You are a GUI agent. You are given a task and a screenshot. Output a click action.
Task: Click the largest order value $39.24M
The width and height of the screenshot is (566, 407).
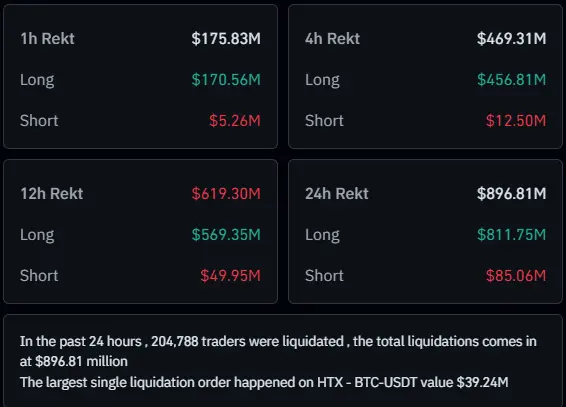point(482,382)
